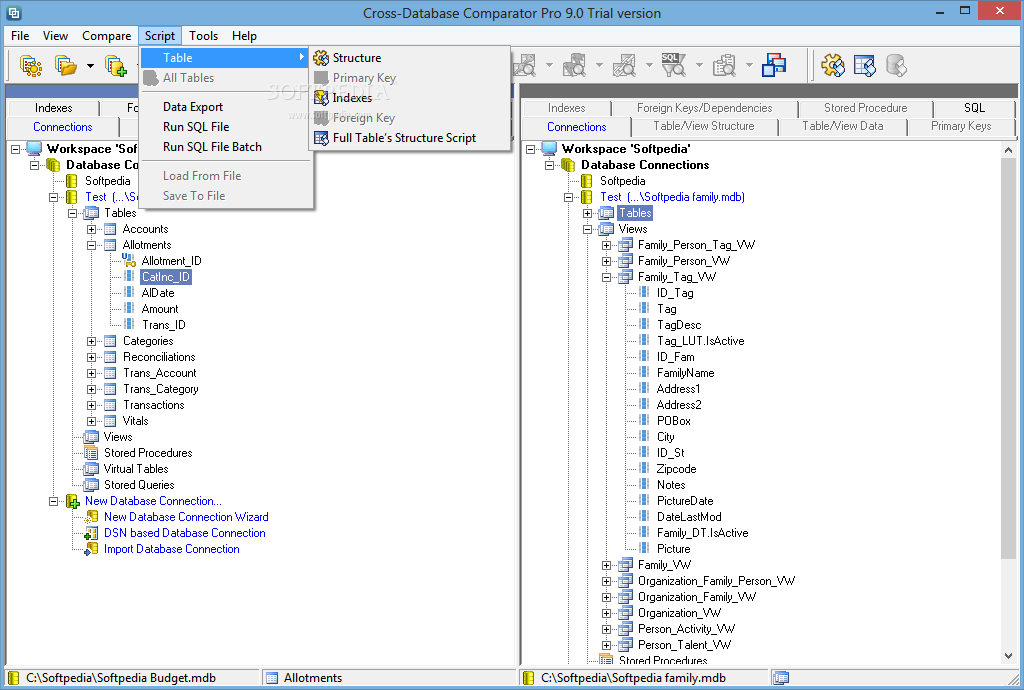Select the Allotment_ID key column icon
Image resolution: width=1024 pixels, height=690 pixels.
point(129,261)
